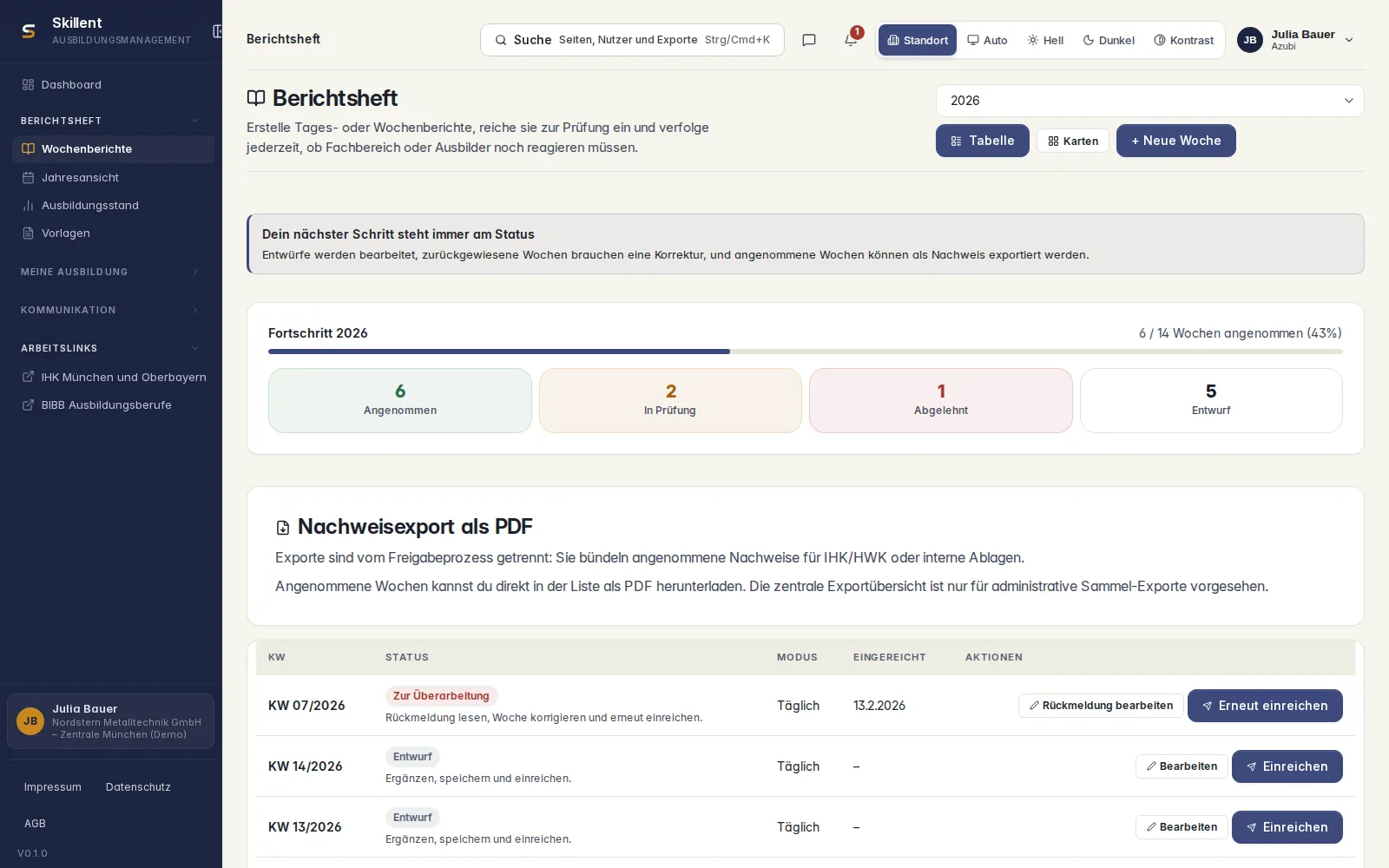The height and width of the screenshot is (868, 1389).
Task: Click the Fortschritt 2026 progress bar
Action: (x=806, y=352)
